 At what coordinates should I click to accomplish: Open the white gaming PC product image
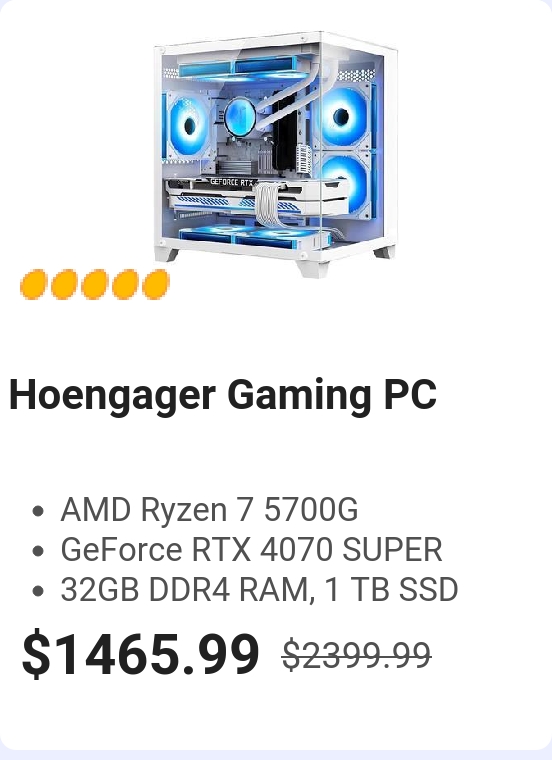pyautogui.click(x=275, y=154)
